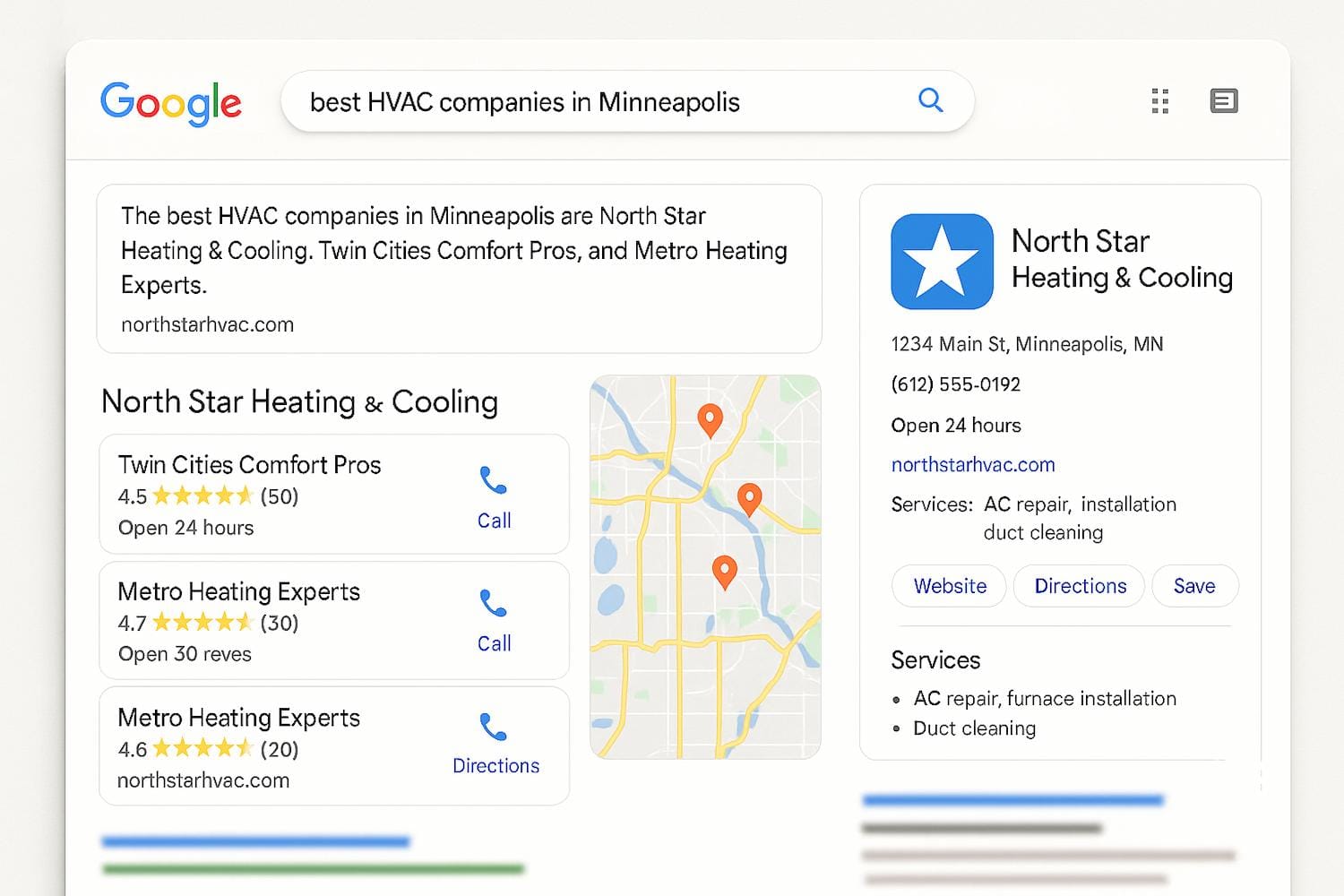Click phone icon for Metro Heating Experts rated 4.7
Image resolution: width=1344 pixels, height=896 pixels.
(493, 604)
